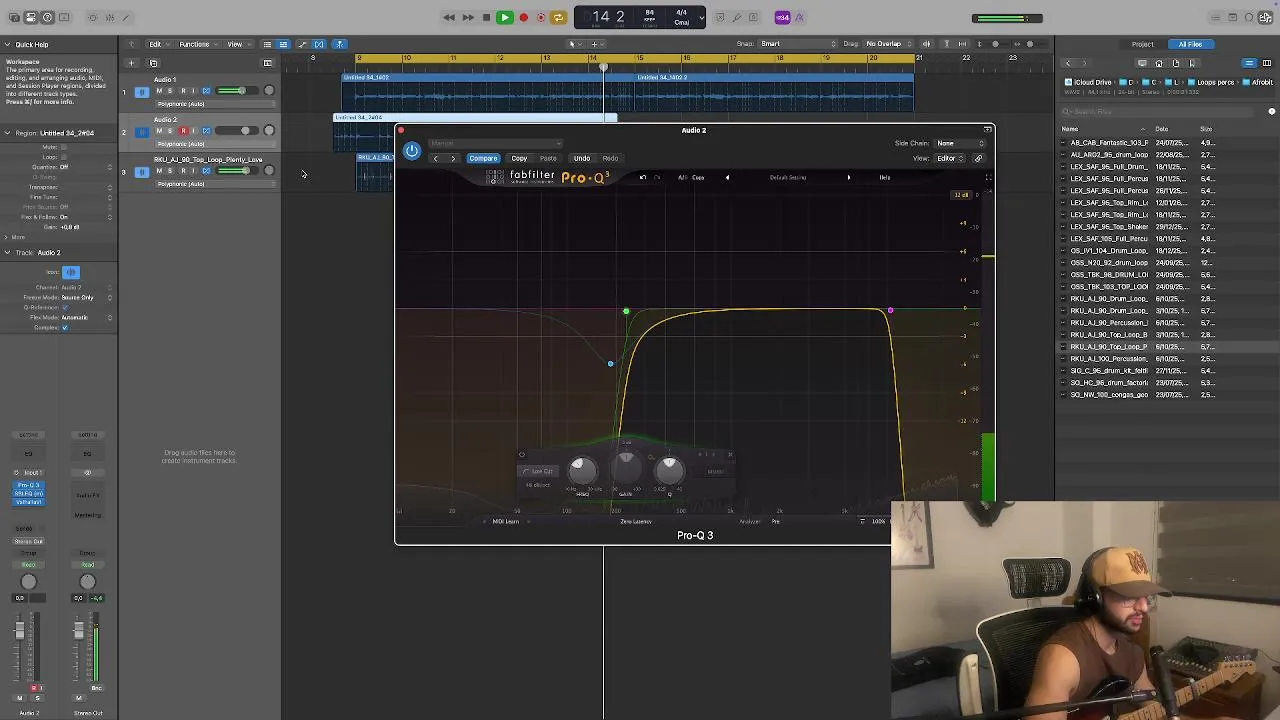Toggle the automation show/hide icon
Viewport: 1280px width, 720px height.
pyautogui.click(x=302, y=44)
